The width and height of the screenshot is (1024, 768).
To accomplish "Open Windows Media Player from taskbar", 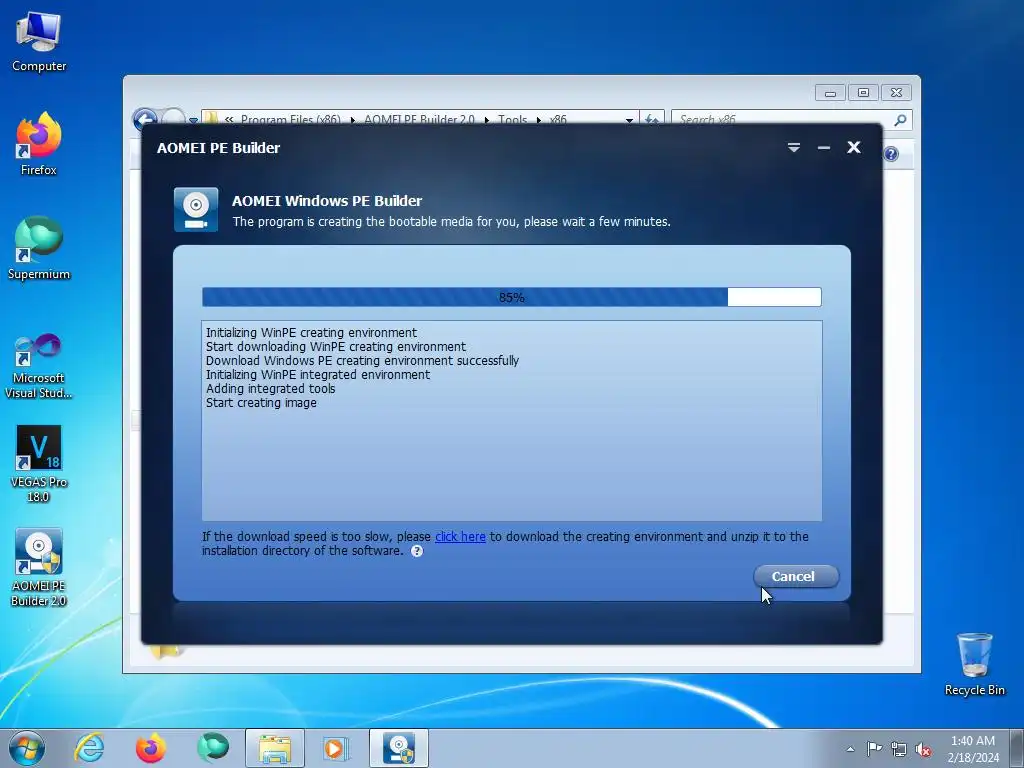I will coord(336,748).
